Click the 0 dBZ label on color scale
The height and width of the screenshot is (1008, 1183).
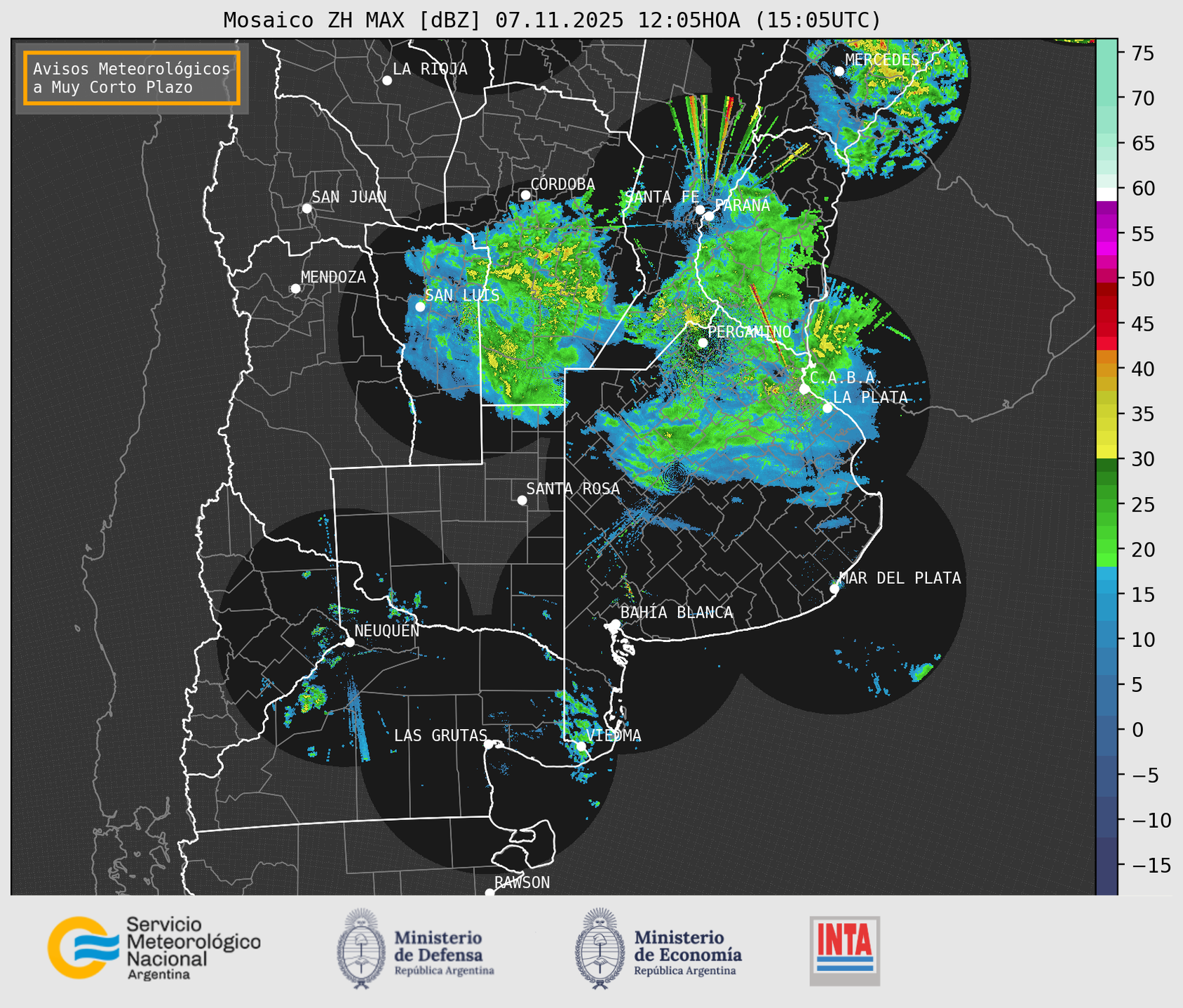tap(1137, 730)
